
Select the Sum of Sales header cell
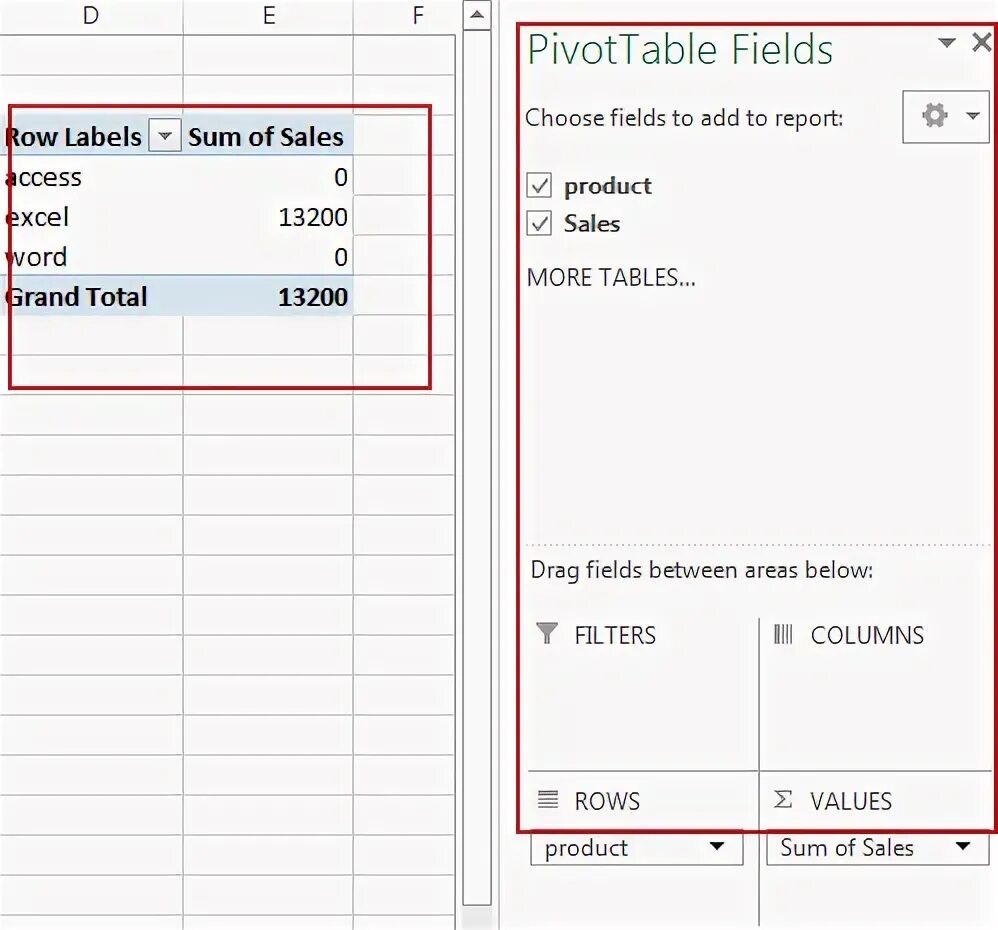pos(266,137)
